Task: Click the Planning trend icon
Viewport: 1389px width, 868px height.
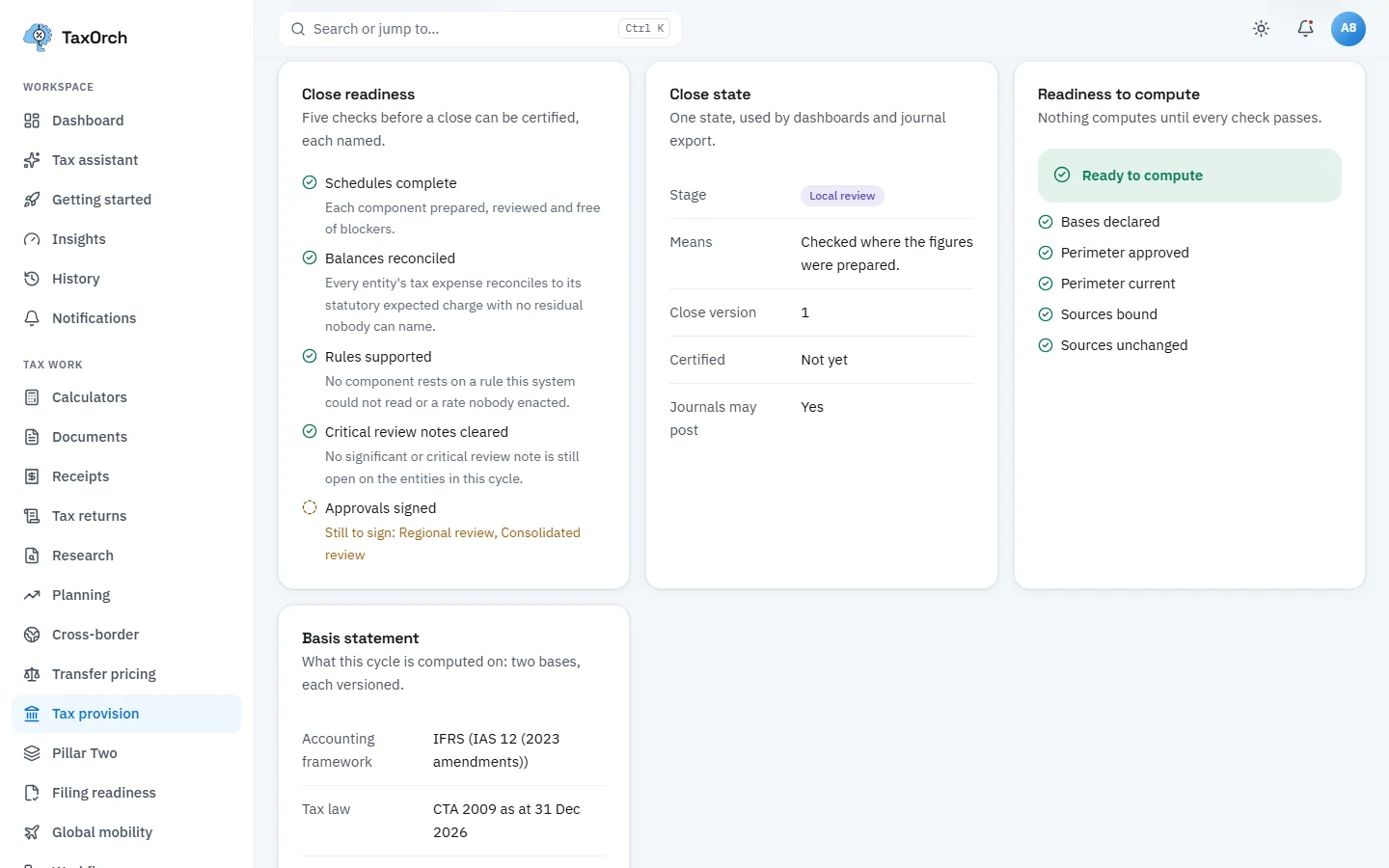Action: pyautogui.click(x=32, y=595)
